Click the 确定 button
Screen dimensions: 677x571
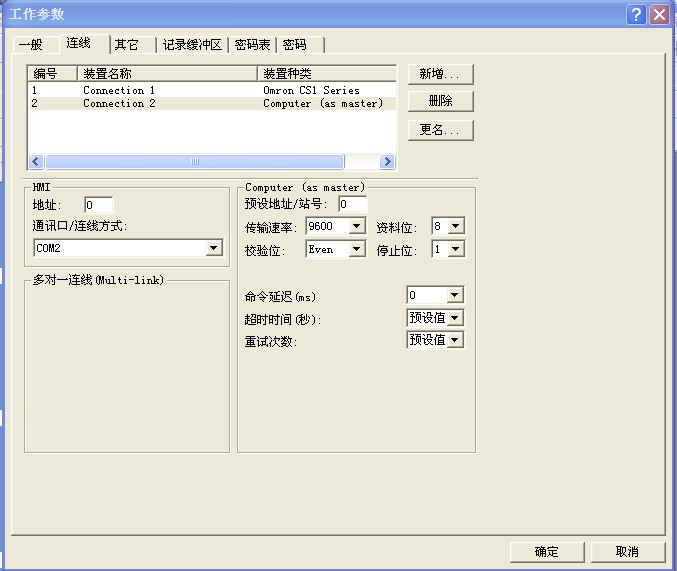pyautogui.click(x=546, y=551)
